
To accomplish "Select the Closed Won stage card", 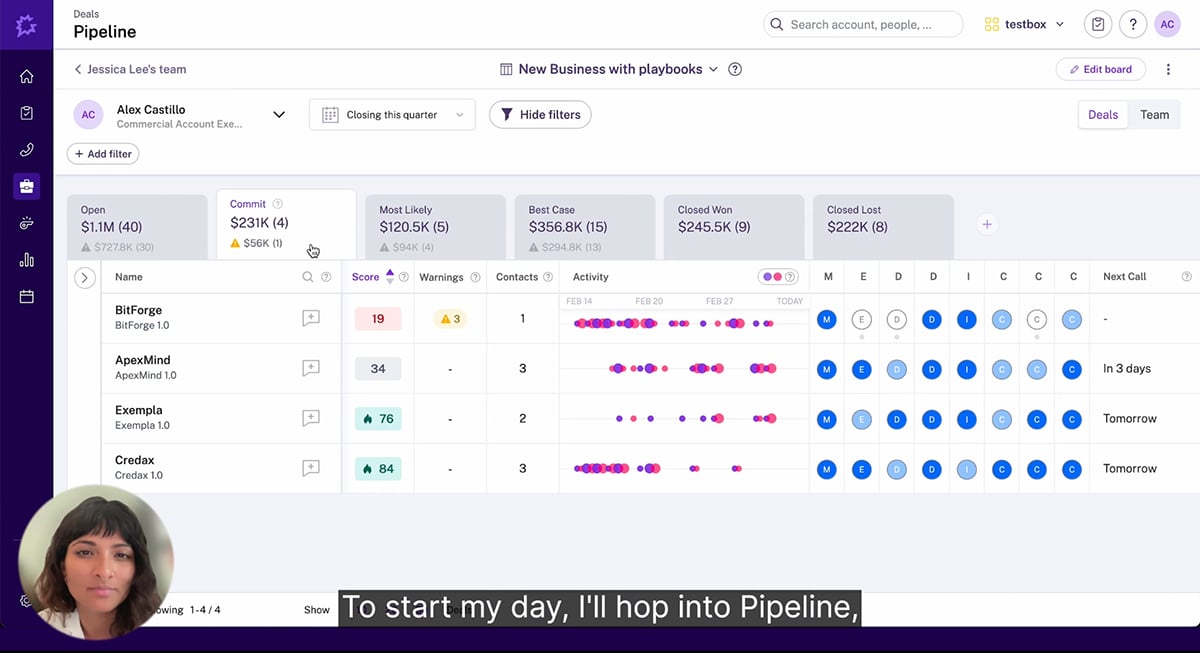I will pos(734,222).
